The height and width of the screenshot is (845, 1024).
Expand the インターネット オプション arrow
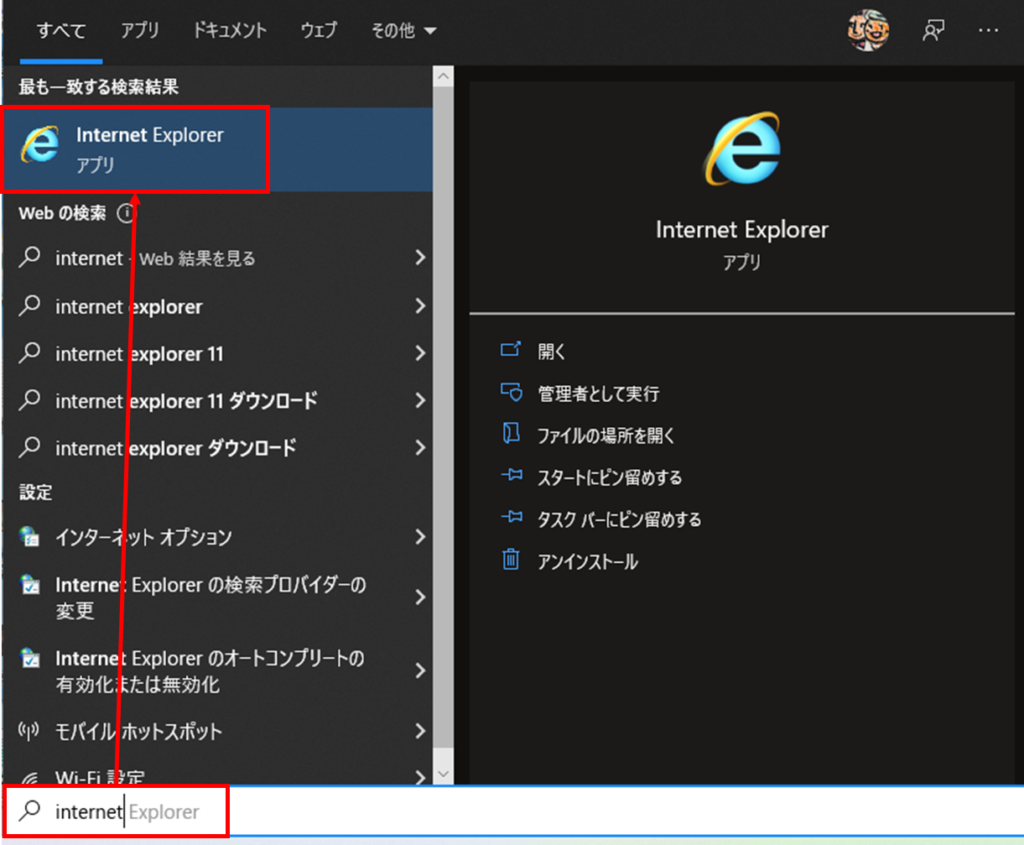tap(420, 537)
